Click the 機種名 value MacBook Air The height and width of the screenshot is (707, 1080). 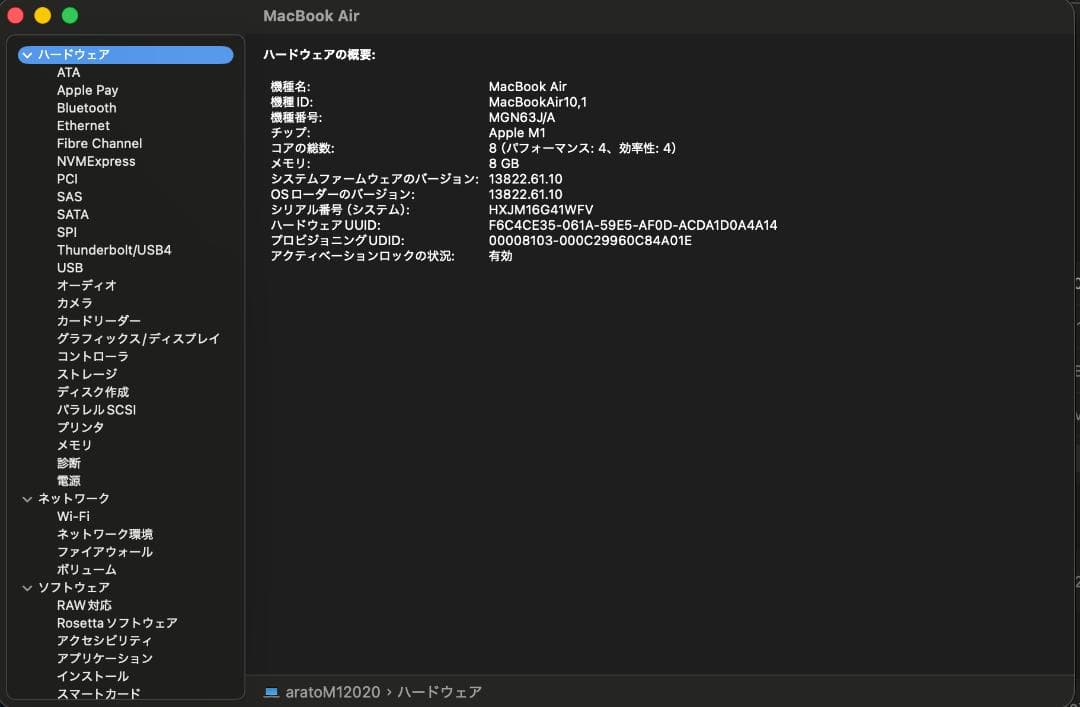pos(528,86)
